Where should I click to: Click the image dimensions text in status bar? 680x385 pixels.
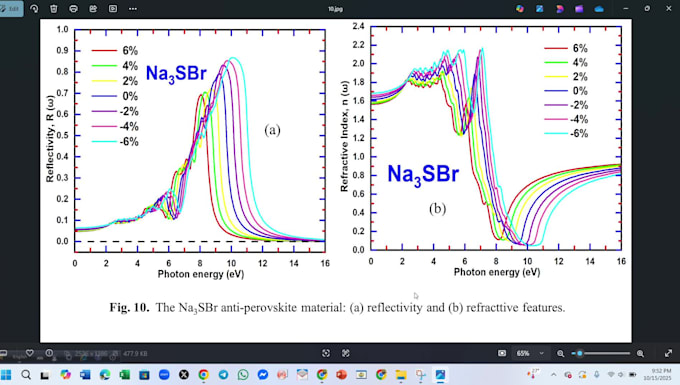[91, 354]
